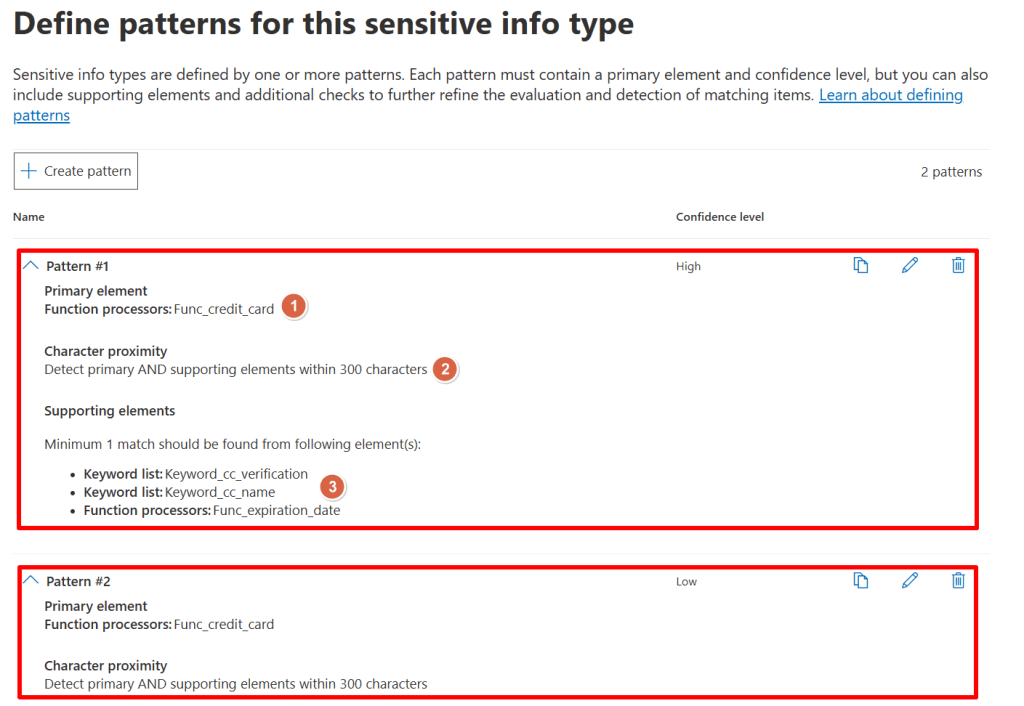The width and height of the screenshot is (1024, 706).
Task: Click the Create pattern button
Action: click(75, 170)
